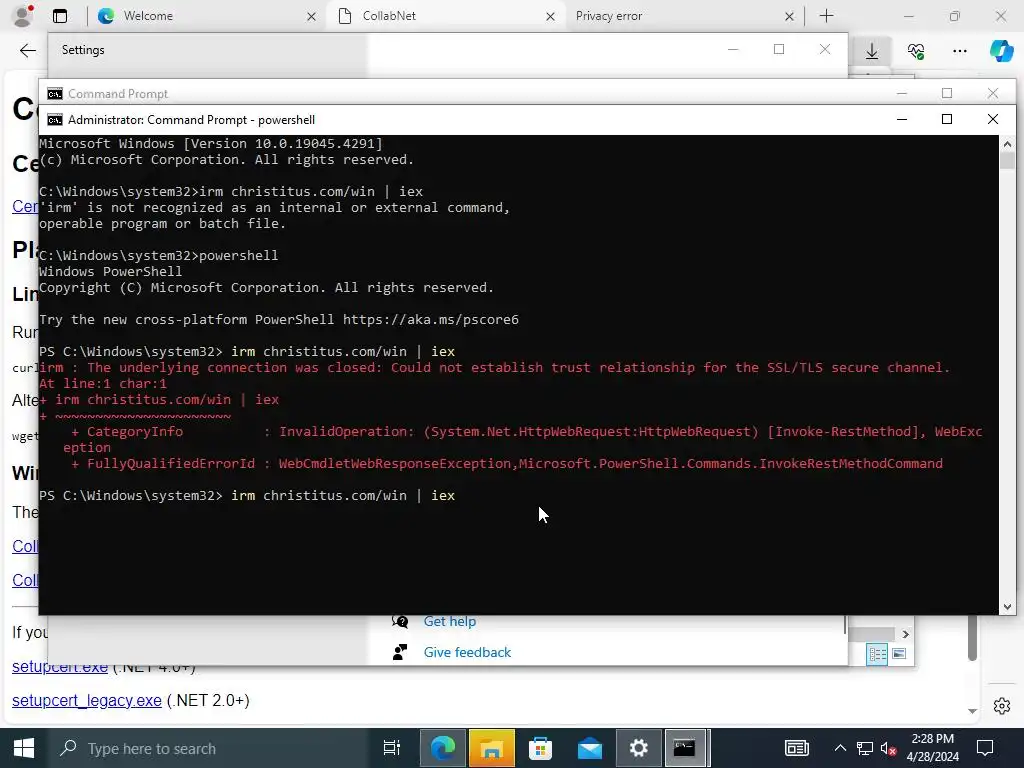
Task: Go back in Edge browser
Action: [x=27, y=50]
